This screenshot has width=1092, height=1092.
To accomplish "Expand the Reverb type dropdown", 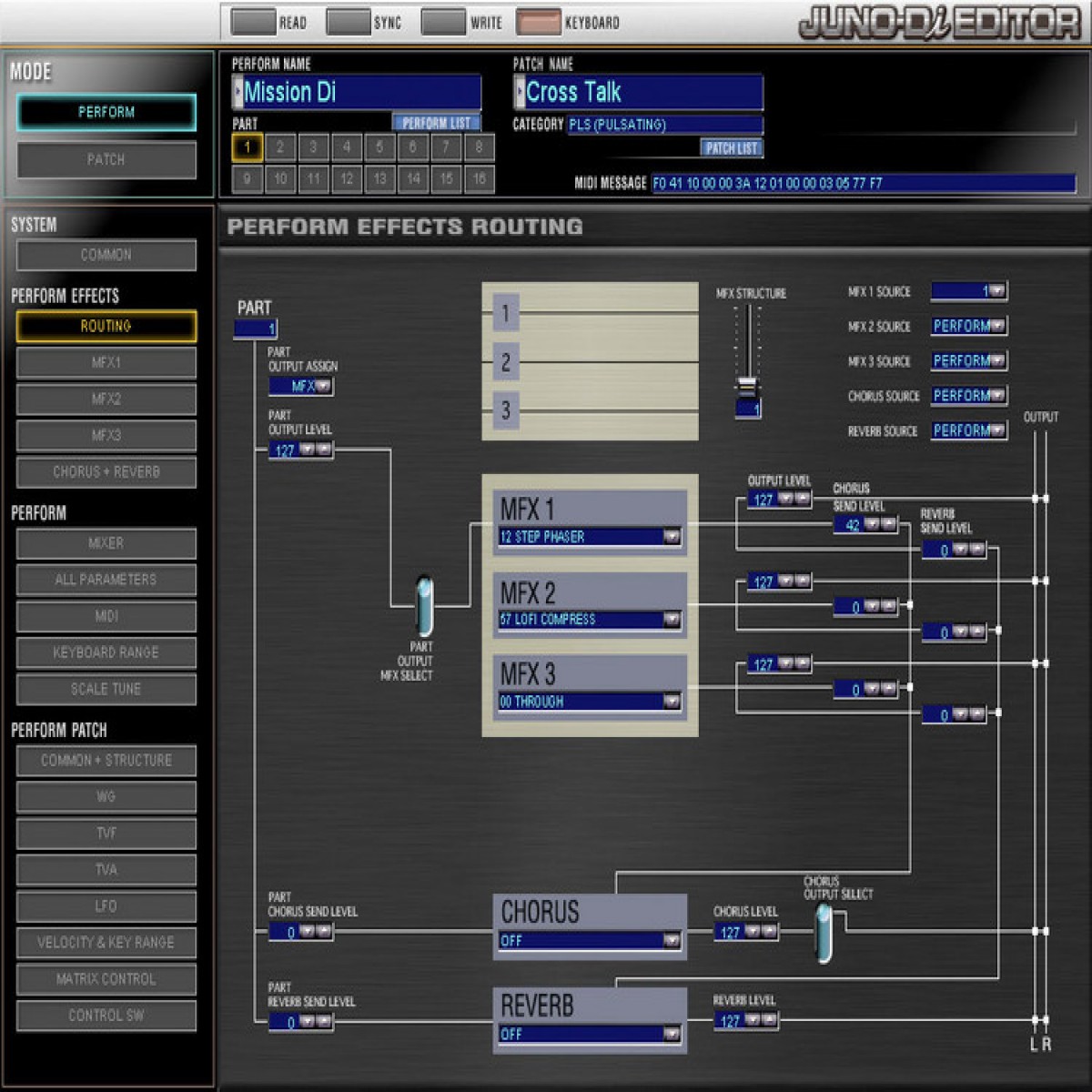I will pos(672,1034).
